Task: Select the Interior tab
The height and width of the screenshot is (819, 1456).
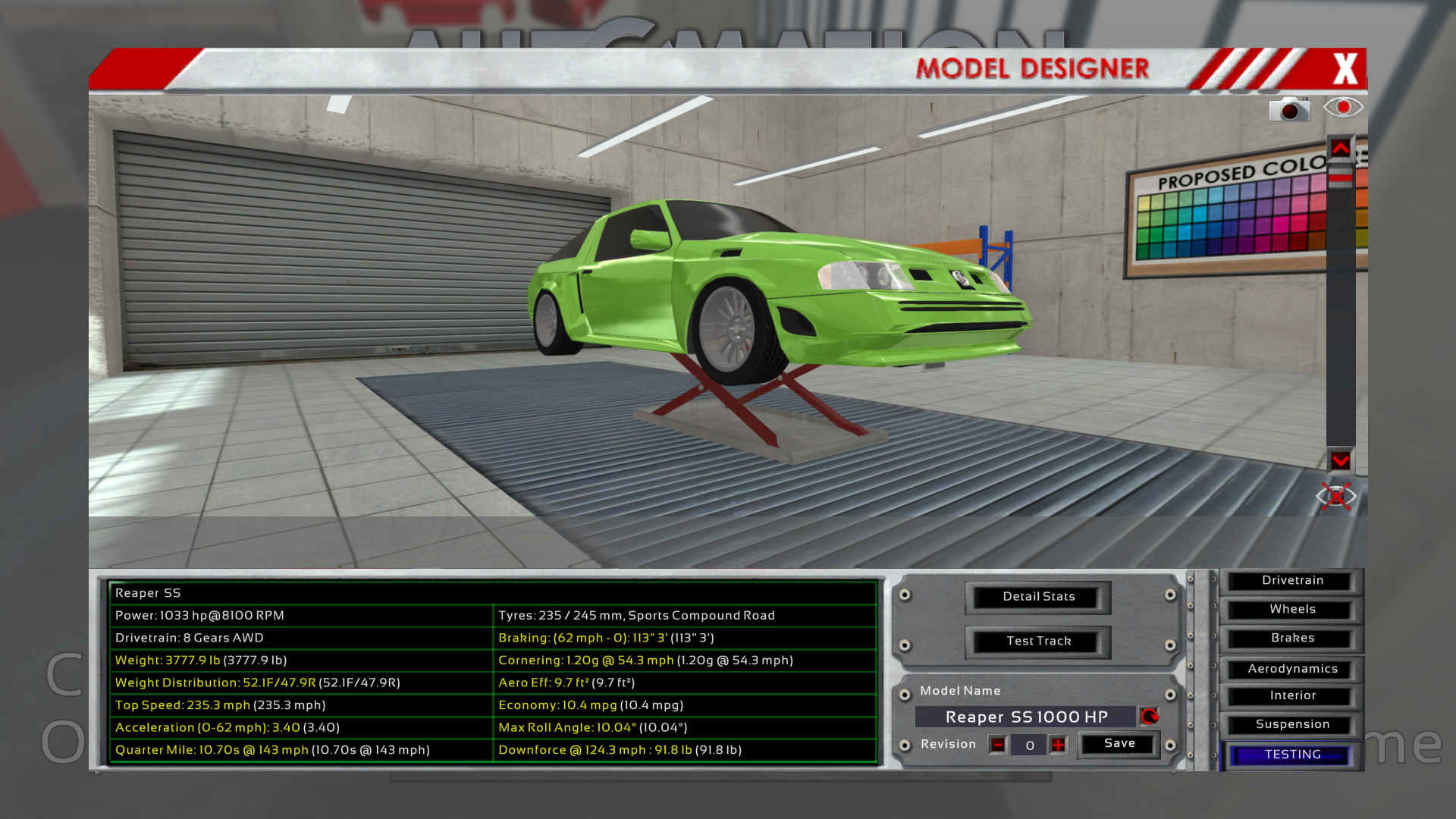Action: click(1292, 695)
